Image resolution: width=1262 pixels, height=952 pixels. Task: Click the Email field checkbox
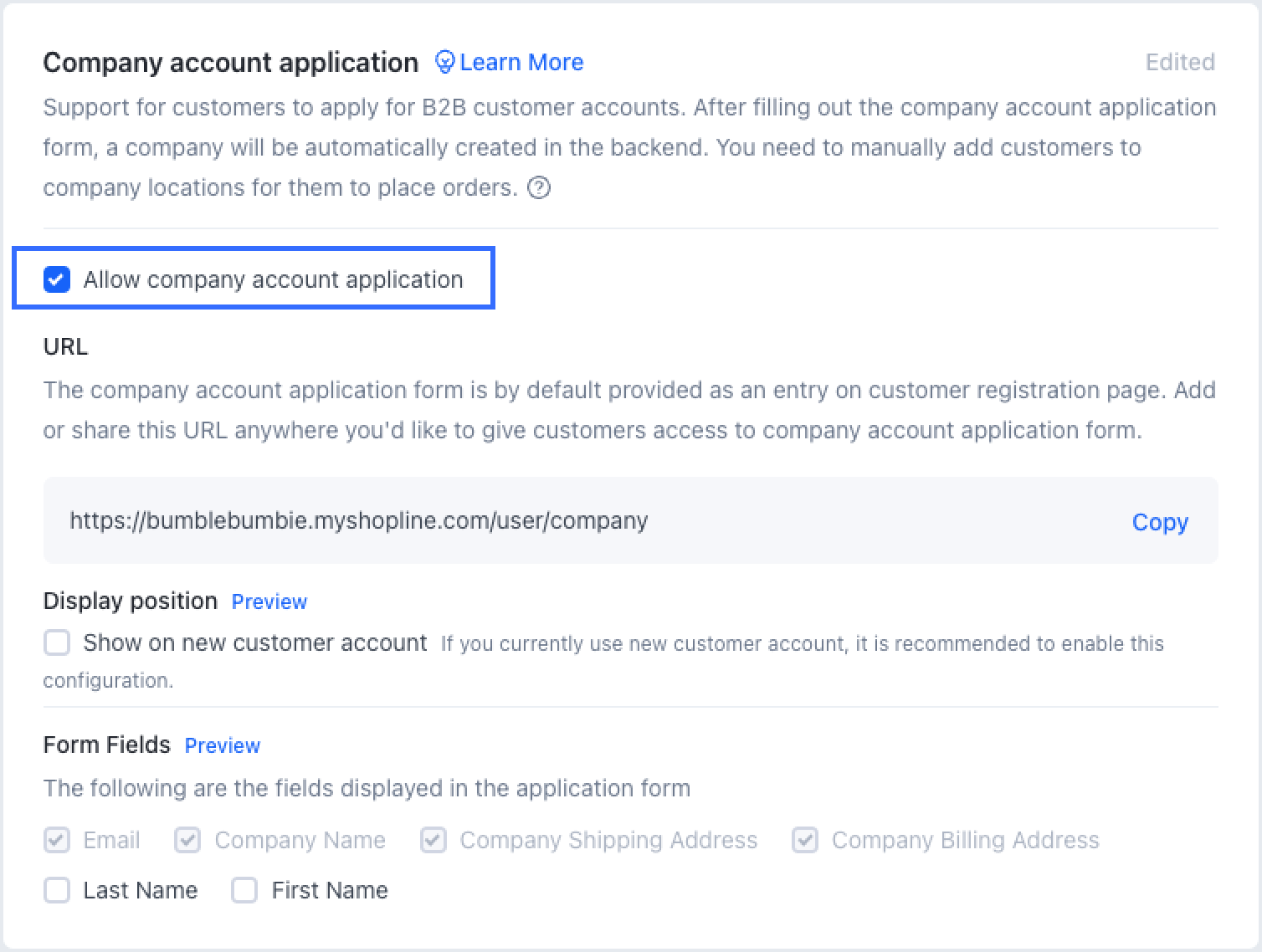[56, 840]
